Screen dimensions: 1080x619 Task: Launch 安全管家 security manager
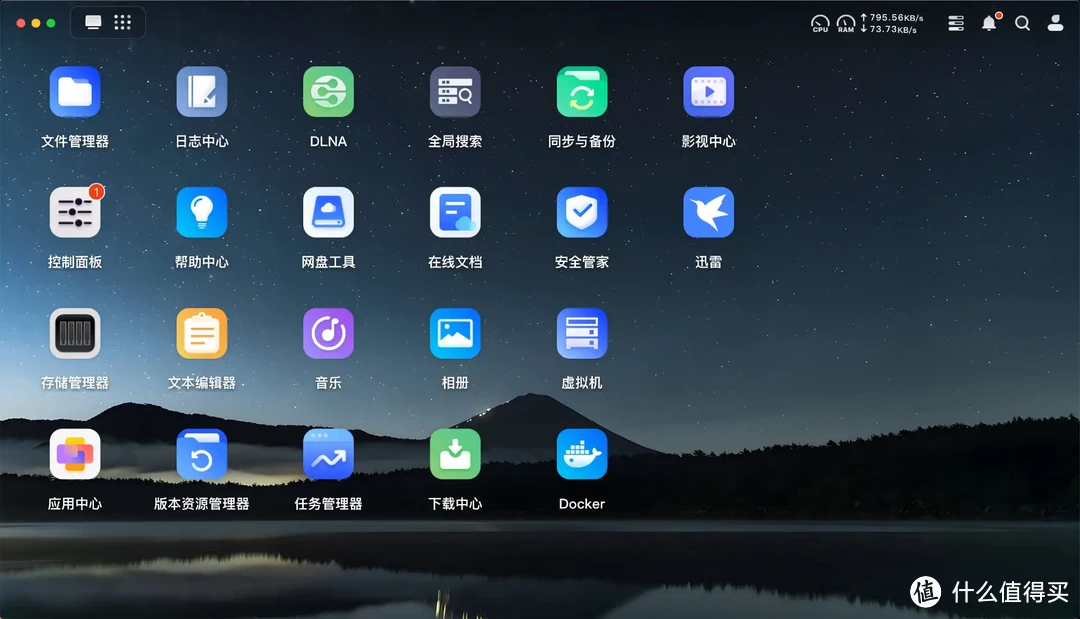(581, 213)
